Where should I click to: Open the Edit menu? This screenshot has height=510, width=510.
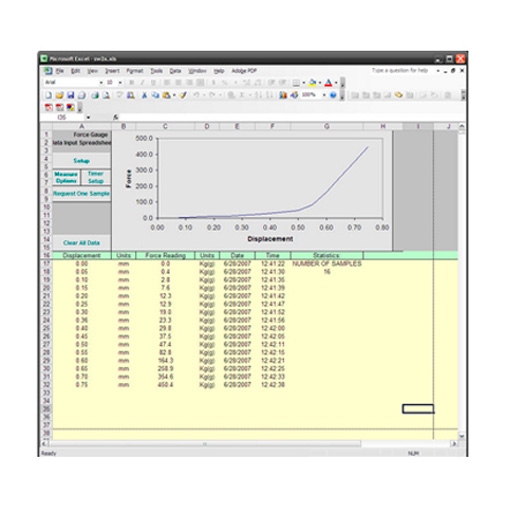(75, 71)
